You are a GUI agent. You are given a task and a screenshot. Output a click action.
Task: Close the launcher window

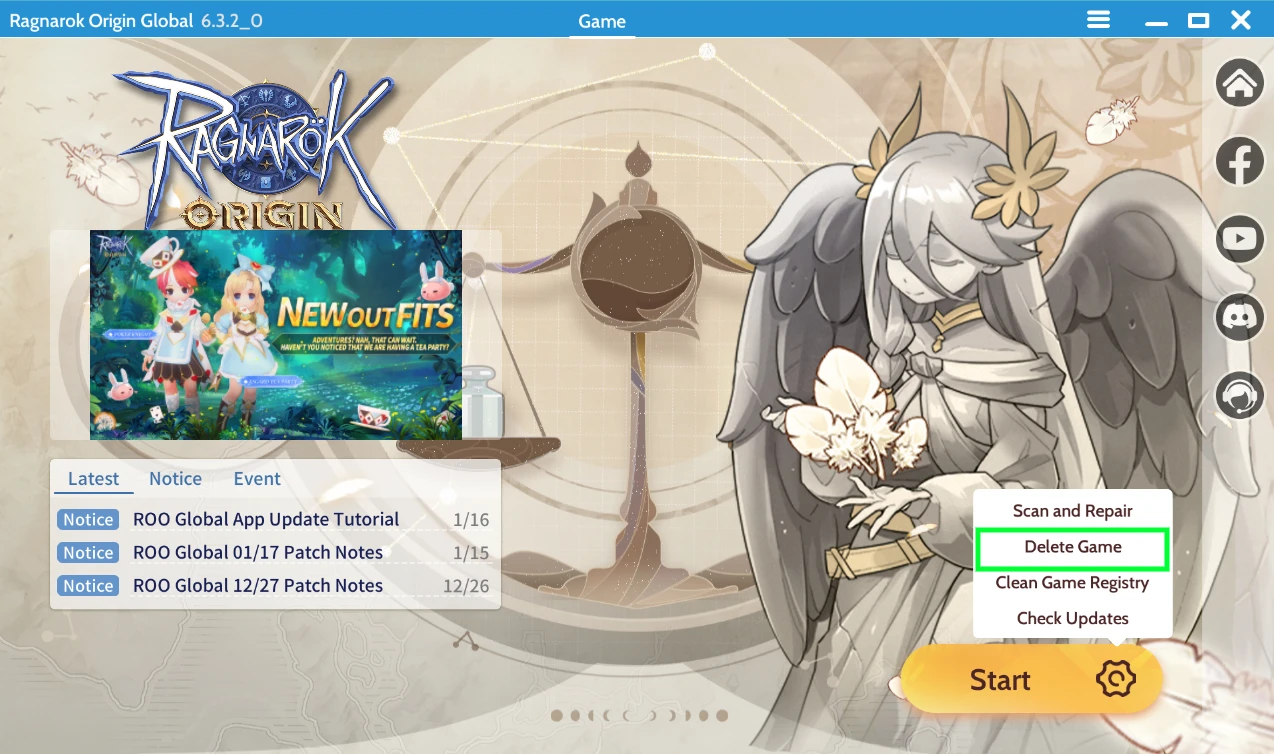point(1241,20)
